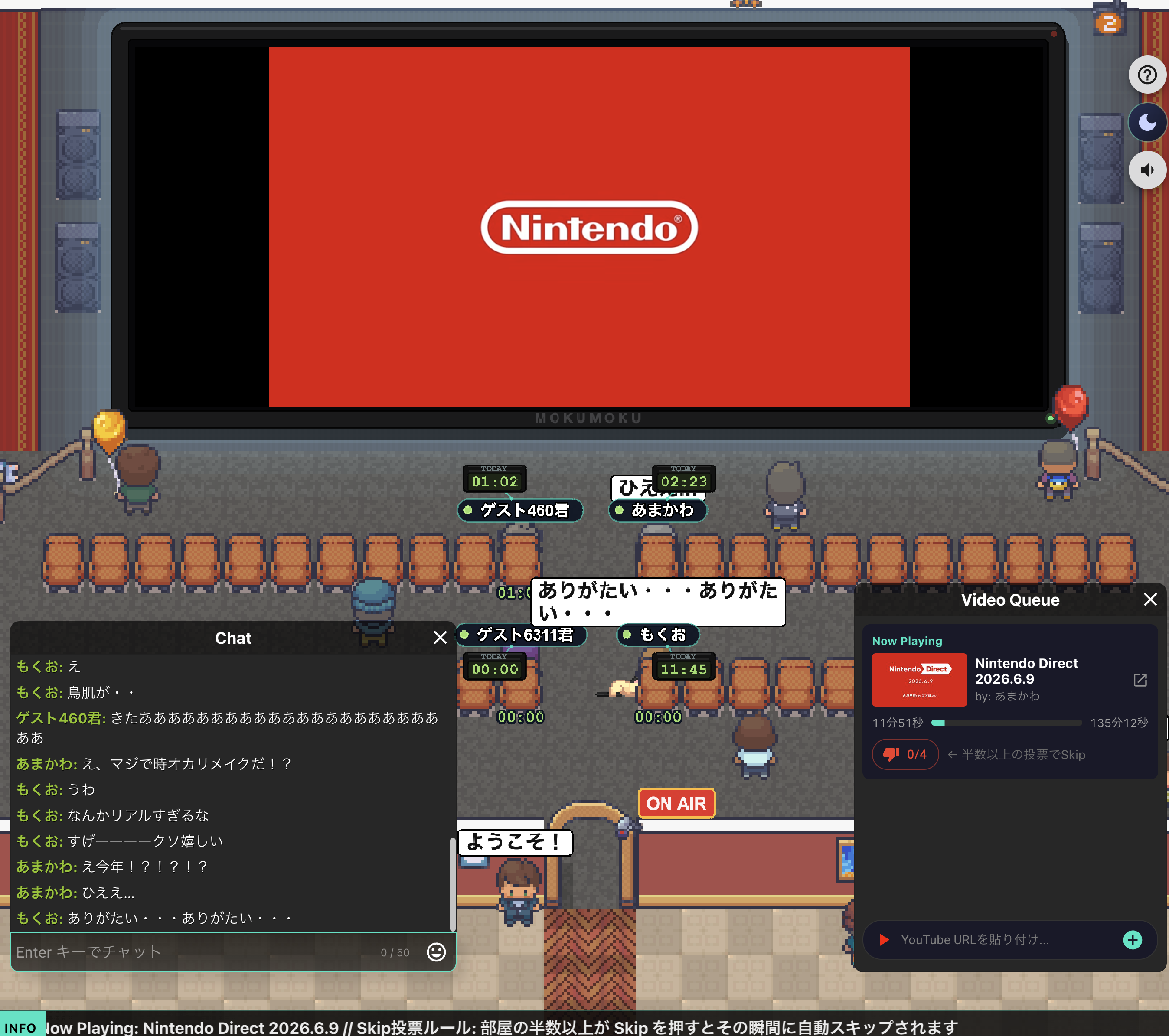Click the Now Playing label
The height and width of the screenshot is (1036, 1169).
pos(907,640)
